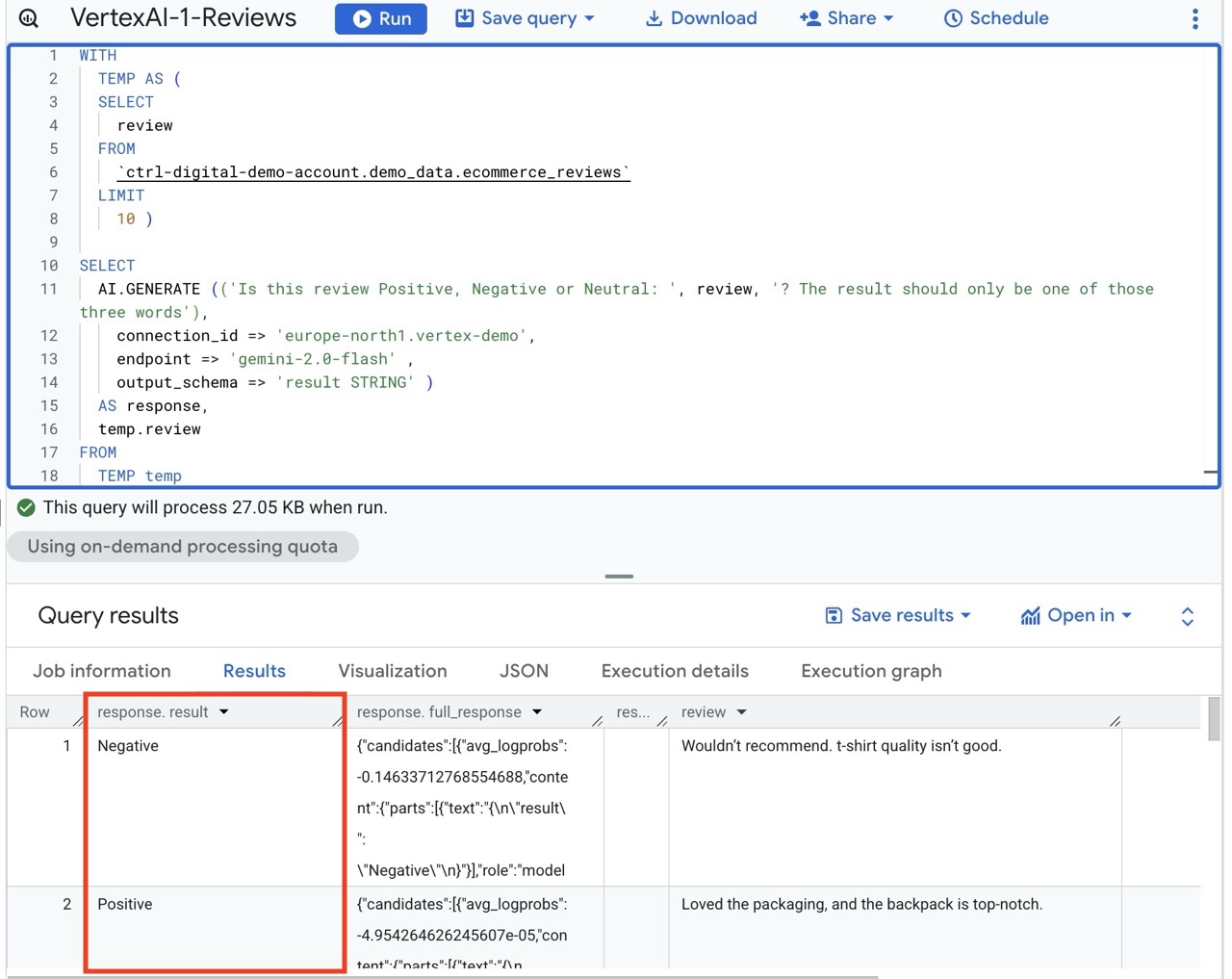Run the query

coord(381,18)
